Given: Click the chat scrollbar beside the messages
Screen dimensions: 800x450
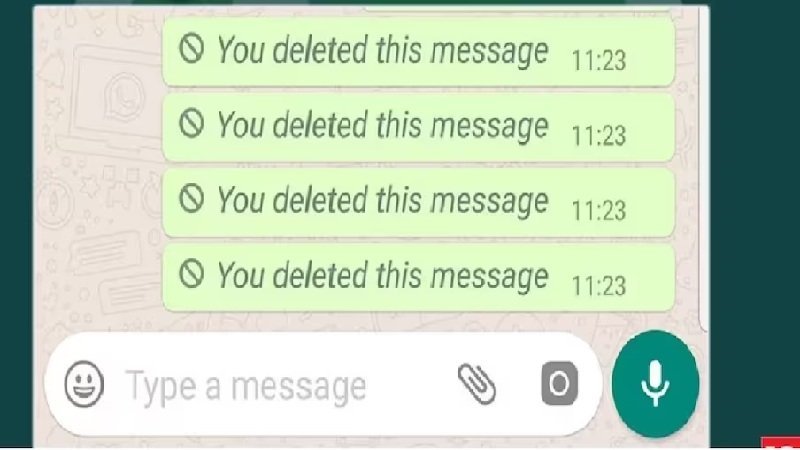Looking at the screenshot, I should (704, 168).
